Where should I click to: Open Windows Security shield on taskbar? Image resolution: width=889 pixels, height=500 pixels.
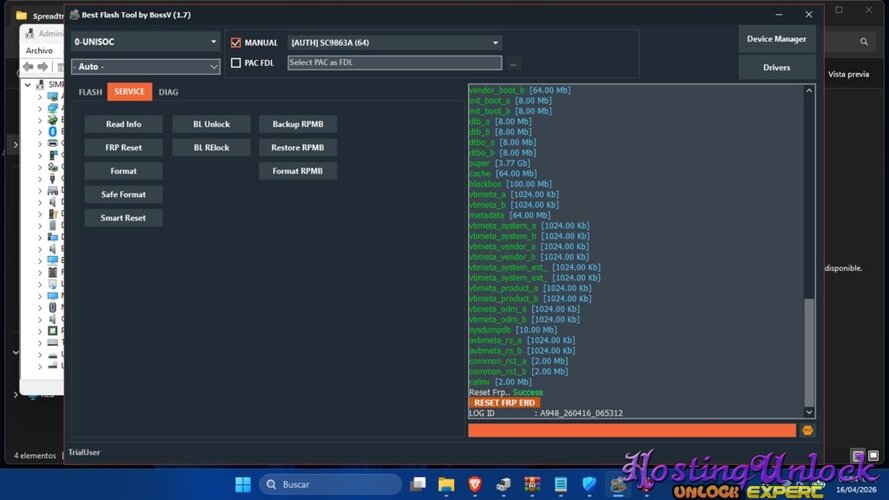tap(589, 484)
